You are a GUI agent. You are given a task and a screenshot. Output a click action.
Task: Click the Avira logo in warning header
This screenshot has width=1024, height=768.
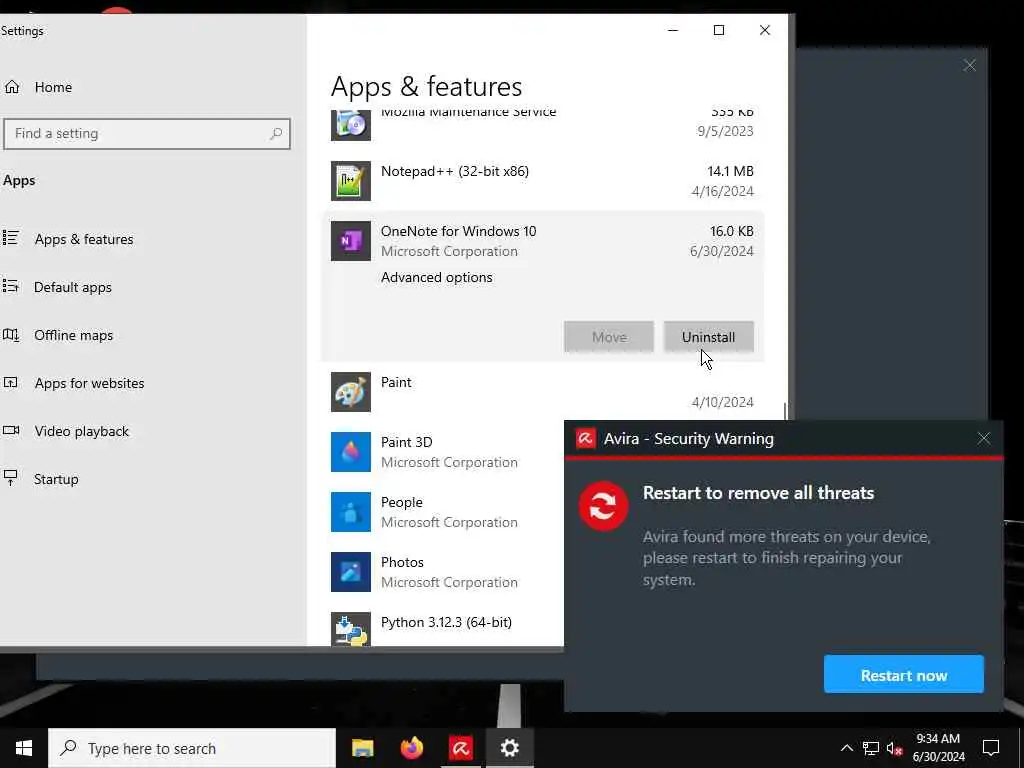point(585,439)
